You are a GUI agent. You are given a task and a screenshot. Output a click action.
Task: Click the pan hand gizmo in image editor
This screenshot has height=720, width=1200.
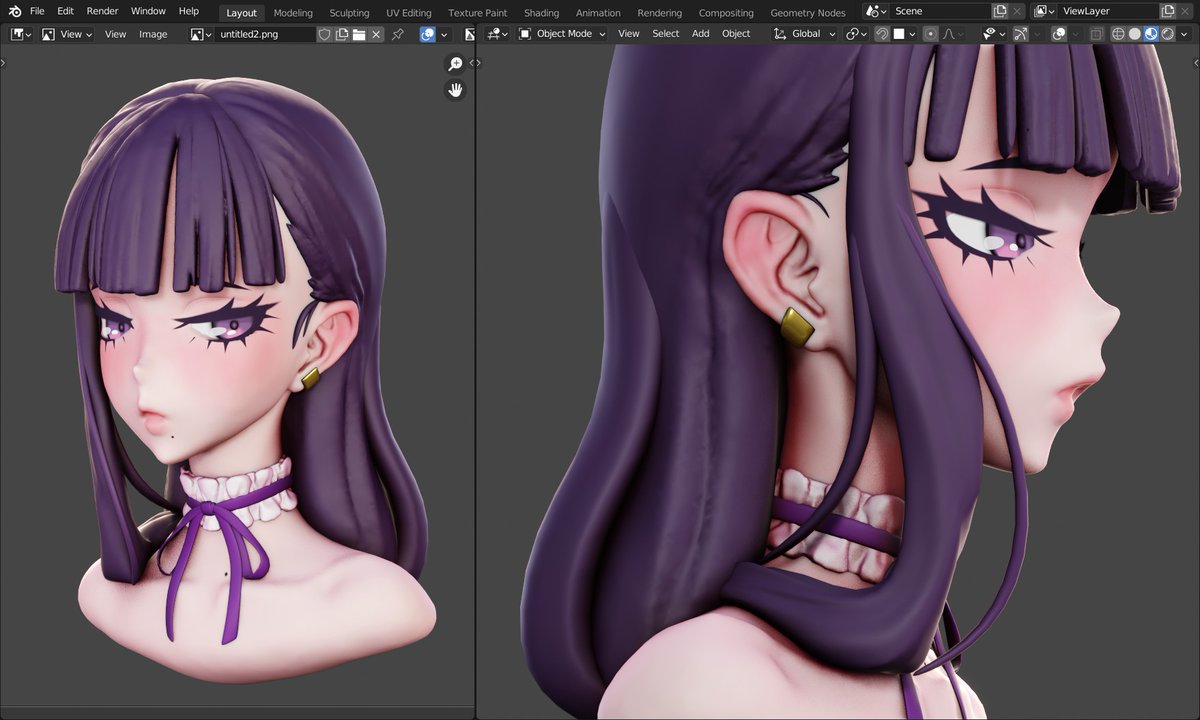pyautogui.click(x=455, y=90)
